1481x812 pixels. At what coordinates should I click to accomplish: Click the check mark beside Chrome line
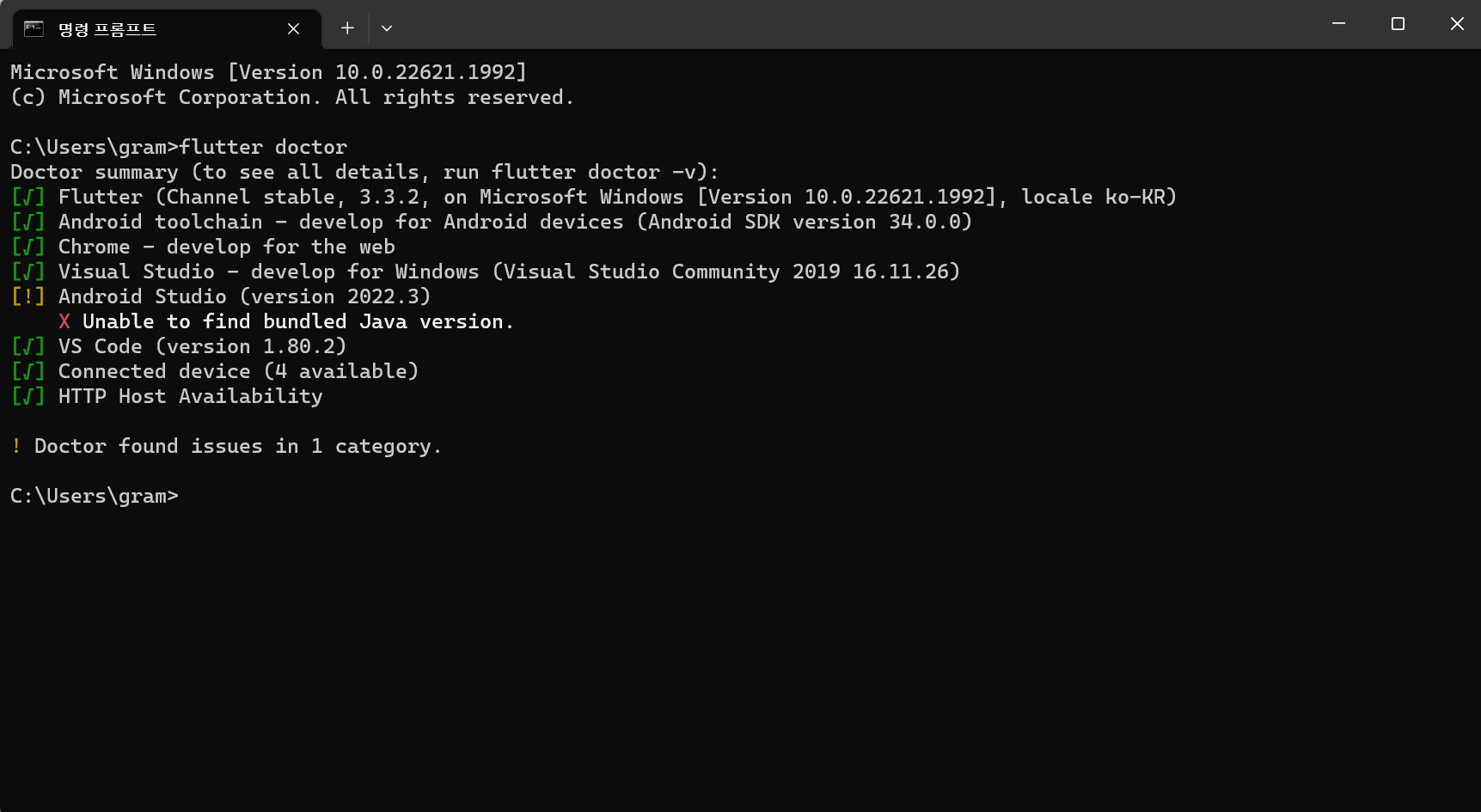[x=28, y=247]
